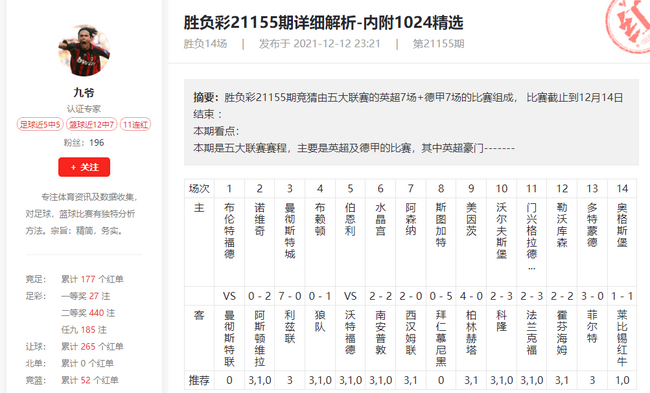Screen dimensions: 650x393
Task: Click the 北单 累计 0 个红单 row
Action: pyautogui.click(x=70, y=364)
